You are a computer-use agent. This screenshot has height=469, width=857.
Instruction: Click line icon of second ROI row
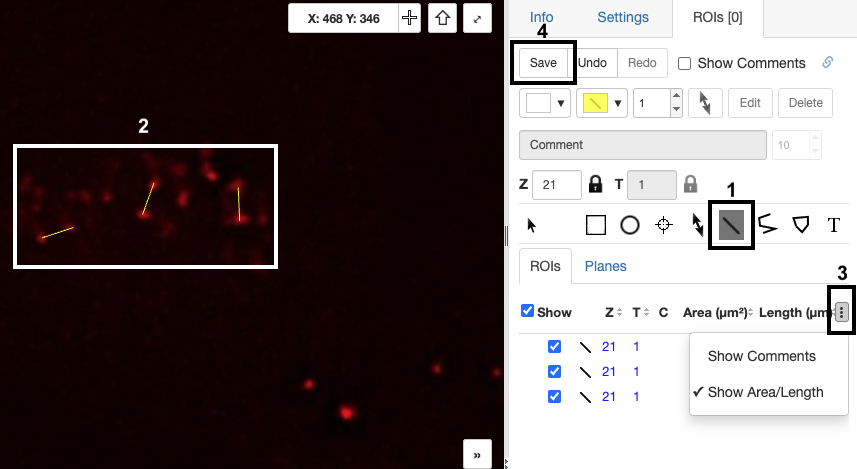(x=585, y=372)
